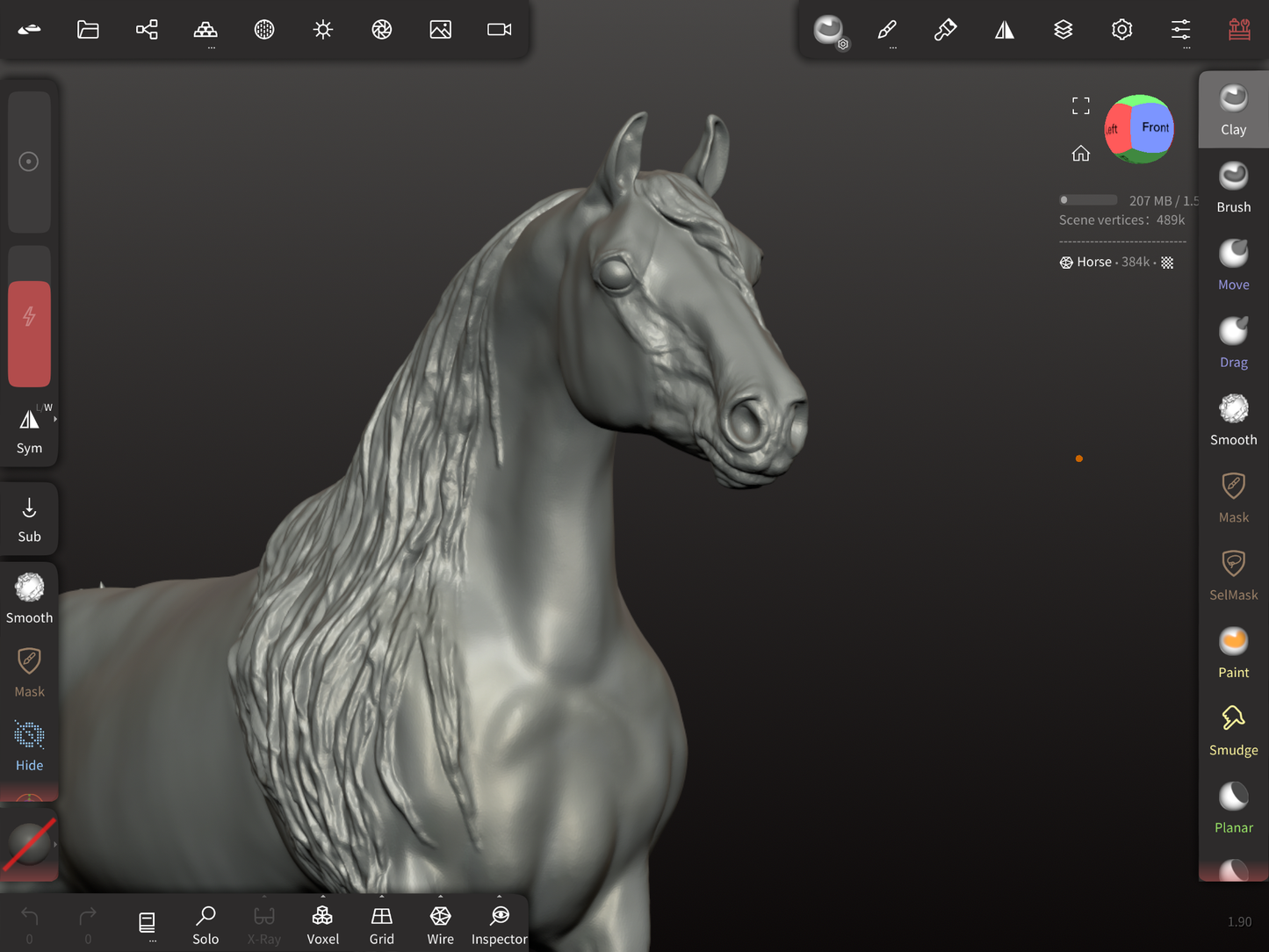Select the Move tool
The width and height of the screenshot is (1269, 952).
point(1233,264)
